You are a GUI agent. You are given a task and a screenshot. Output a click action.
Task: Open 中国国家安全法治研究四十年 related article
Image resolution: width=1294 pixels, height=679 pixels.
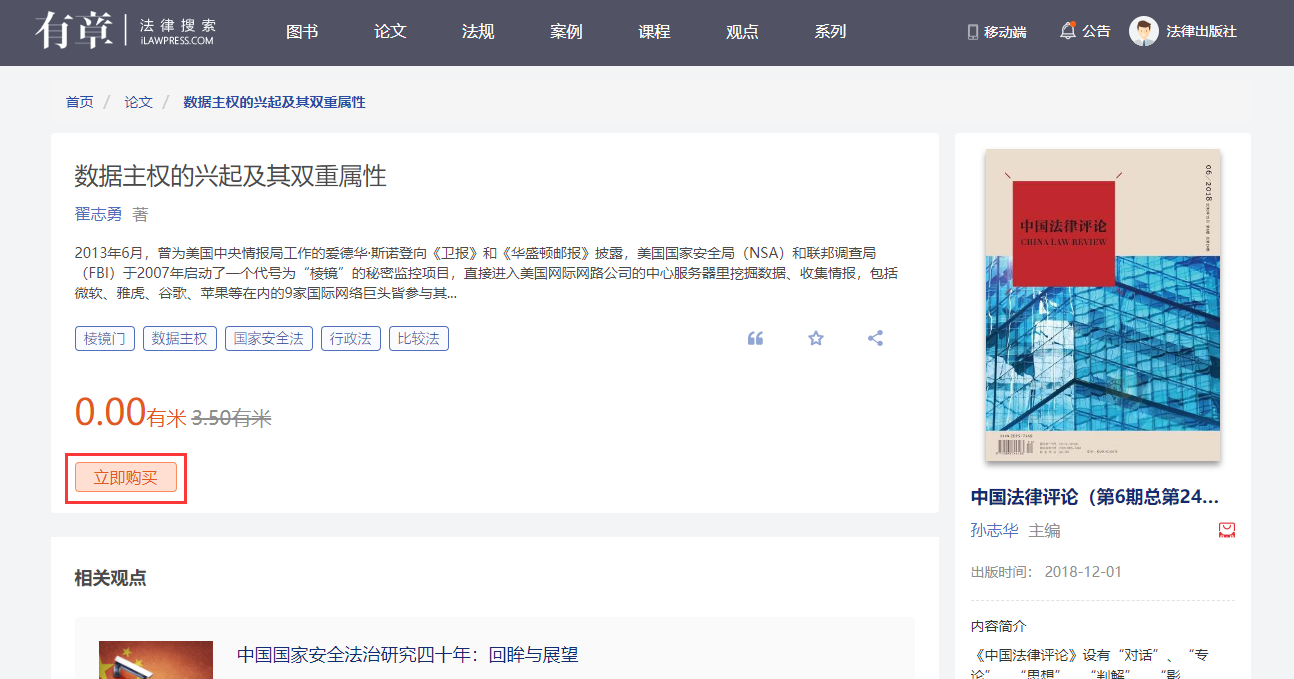pyautogui.click(x=407, y=655)
